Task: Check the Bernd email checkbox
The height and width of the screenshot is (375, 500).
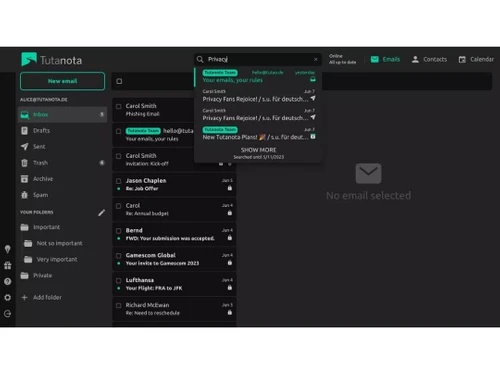Action: (x=118, y=231)
